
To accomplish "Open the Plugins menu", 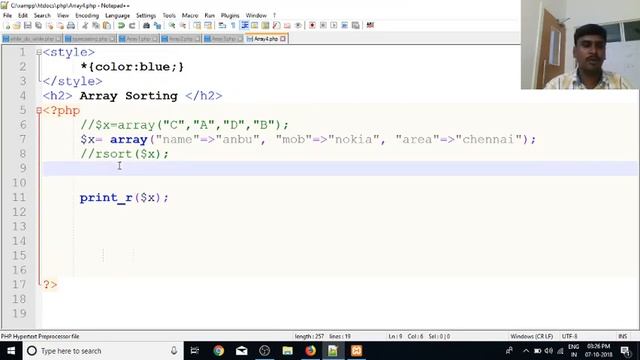I will coord(230,16).
